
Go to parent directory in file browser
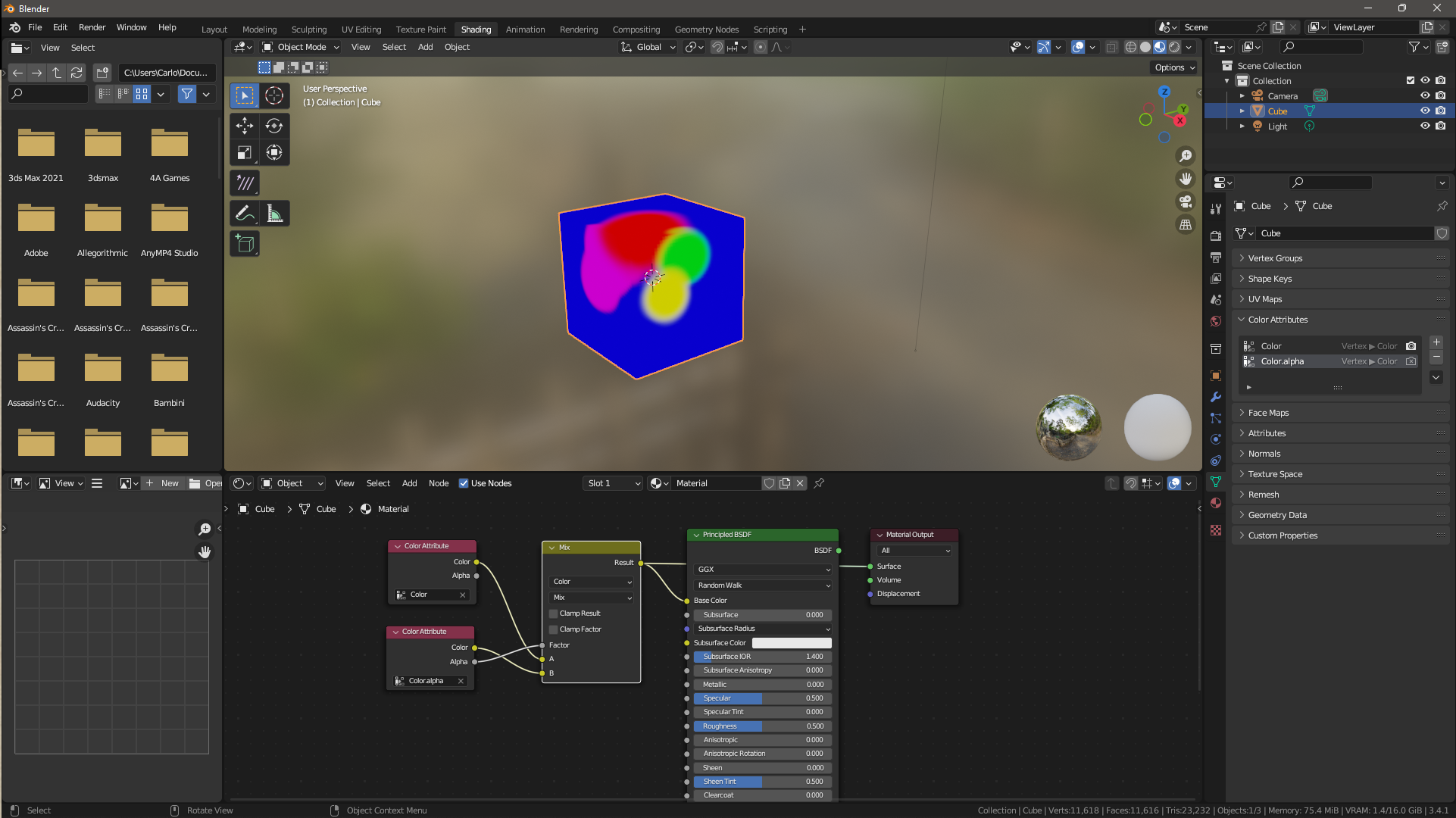pyautogui.click(x=57, y=73)
